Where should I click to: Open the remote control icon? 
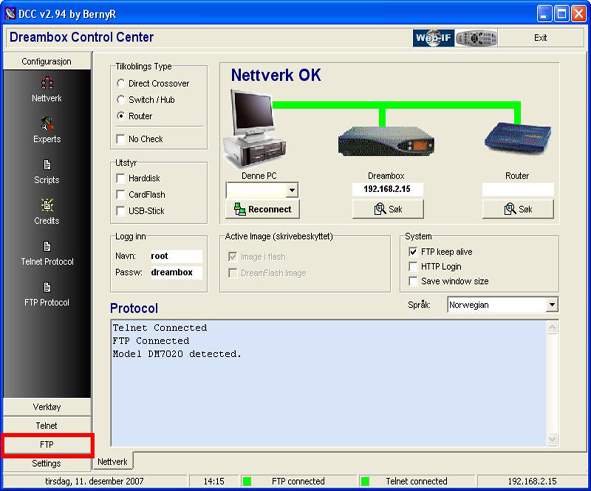click(x=476, y=38)
